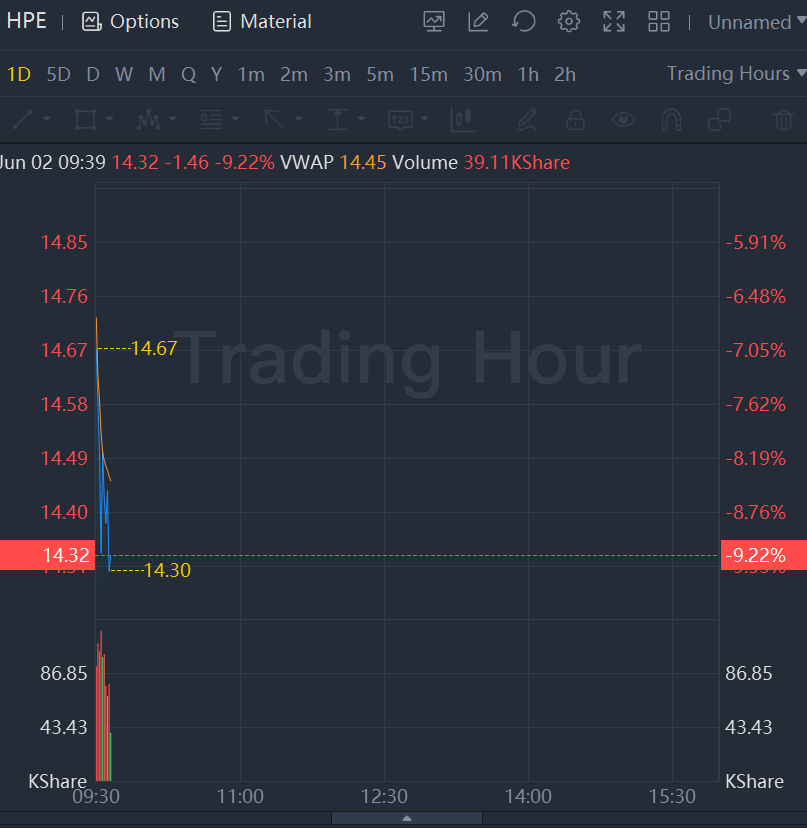Expand the Trading Hours dropdown

pos(736,73)
